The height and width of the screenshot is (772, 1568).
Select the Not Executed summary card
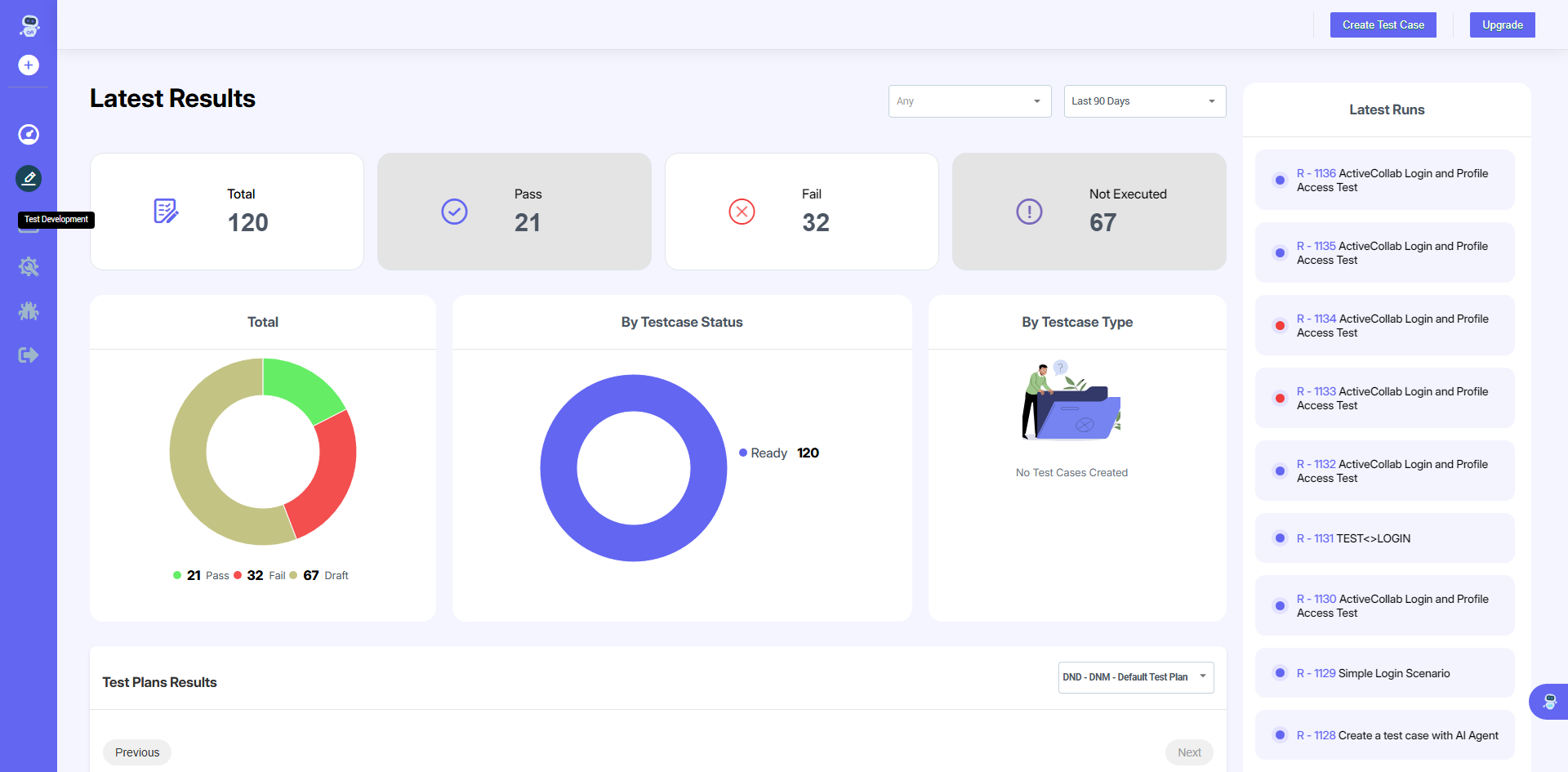pyautogui.click(x=1089, y=212)
